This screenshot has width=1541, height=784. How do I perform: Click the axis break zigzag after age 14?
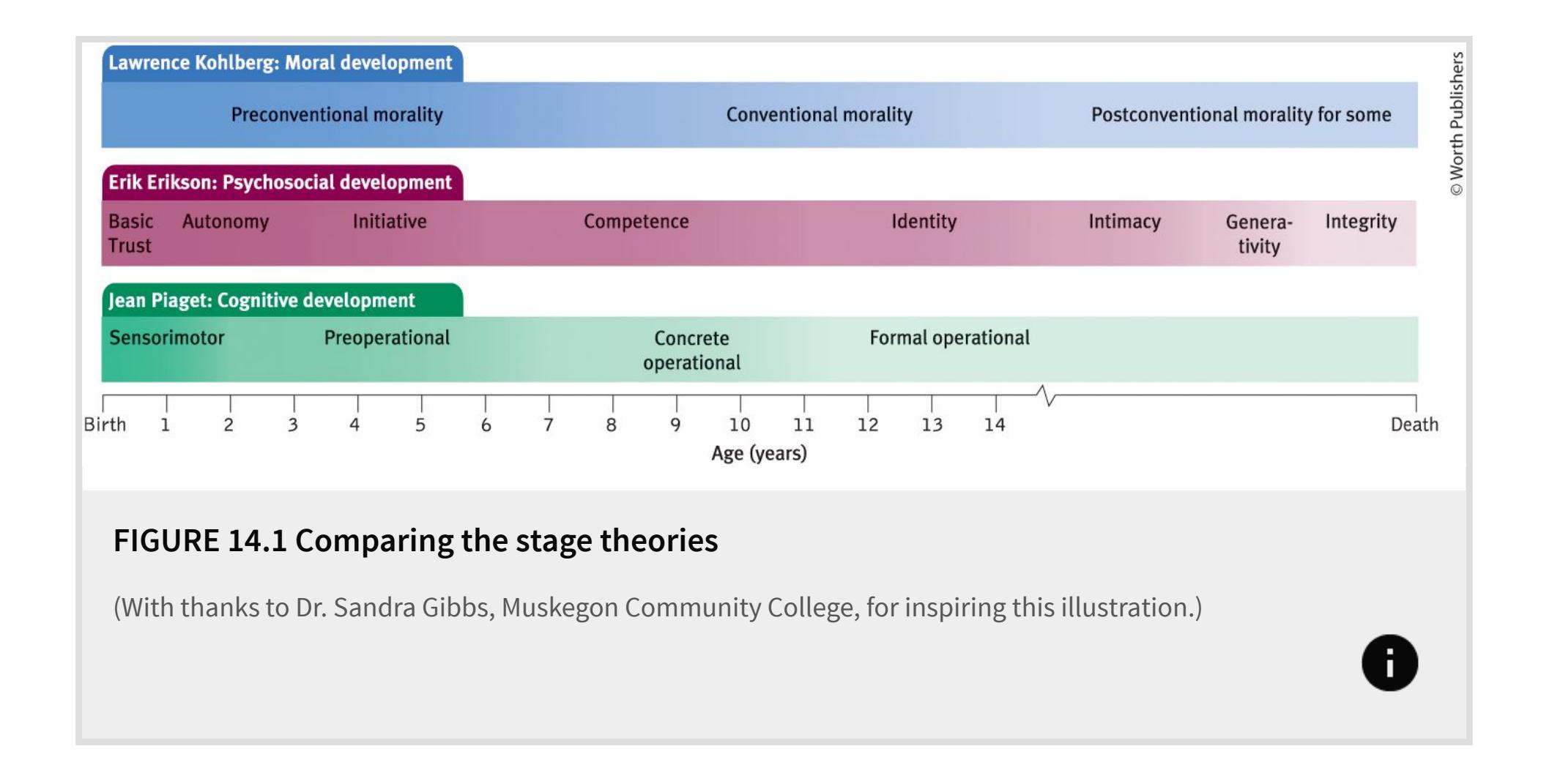1046,396
